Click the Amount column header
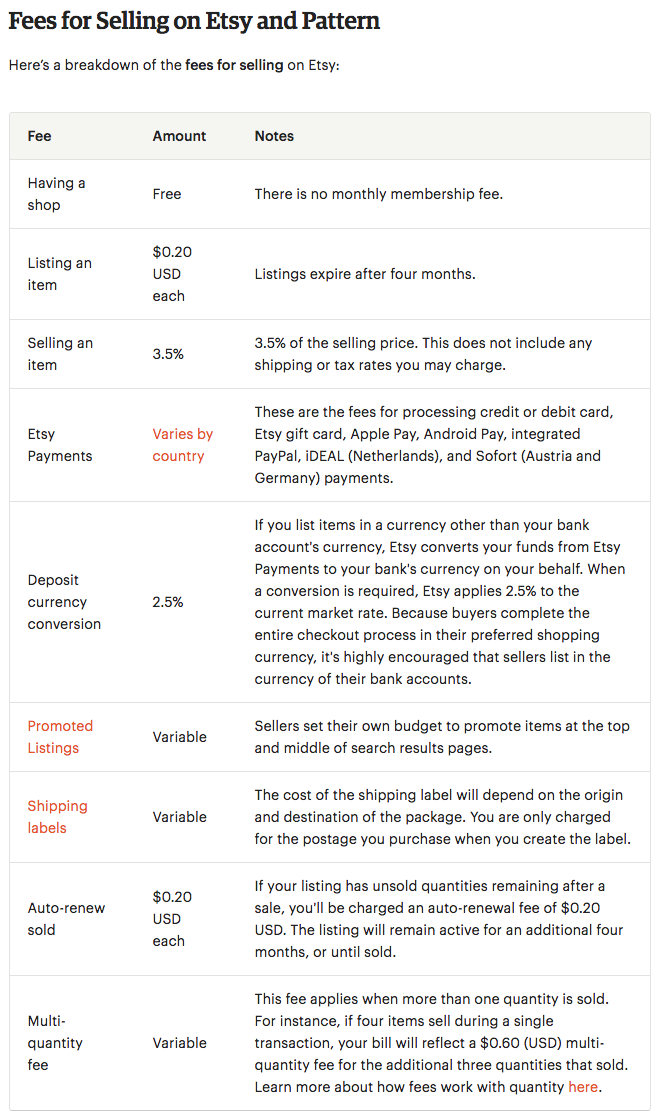658x1118 pixels. click(179, 136)
